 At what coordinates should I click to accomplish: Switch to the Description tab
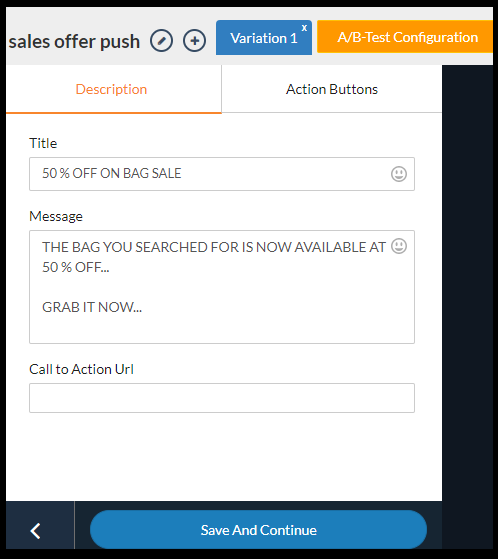112,89
